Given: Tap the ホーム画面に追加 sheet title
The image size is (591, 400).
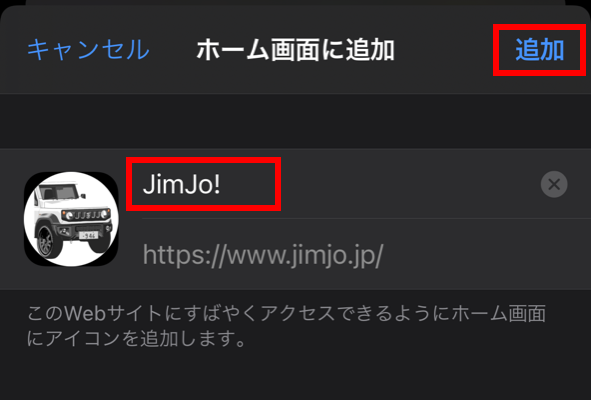Looking at the screenshot, I should (x=296, y=50).
